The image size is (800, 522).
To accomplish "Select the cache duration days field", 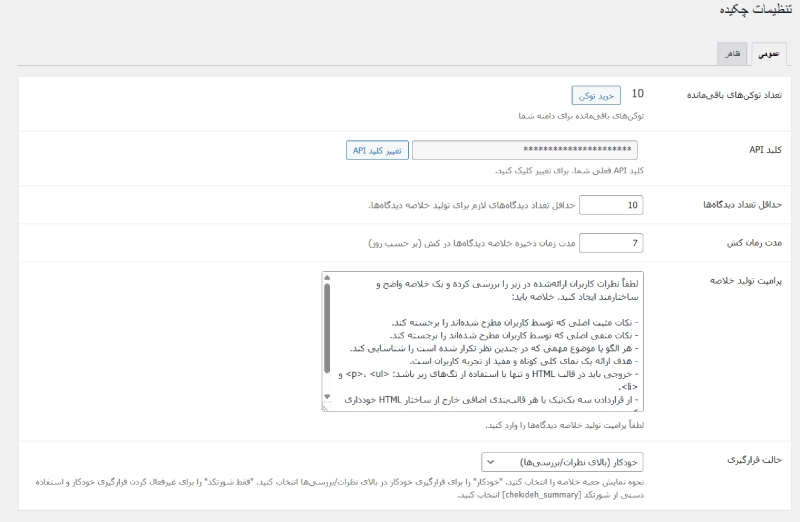I will [x=611, y=242].
